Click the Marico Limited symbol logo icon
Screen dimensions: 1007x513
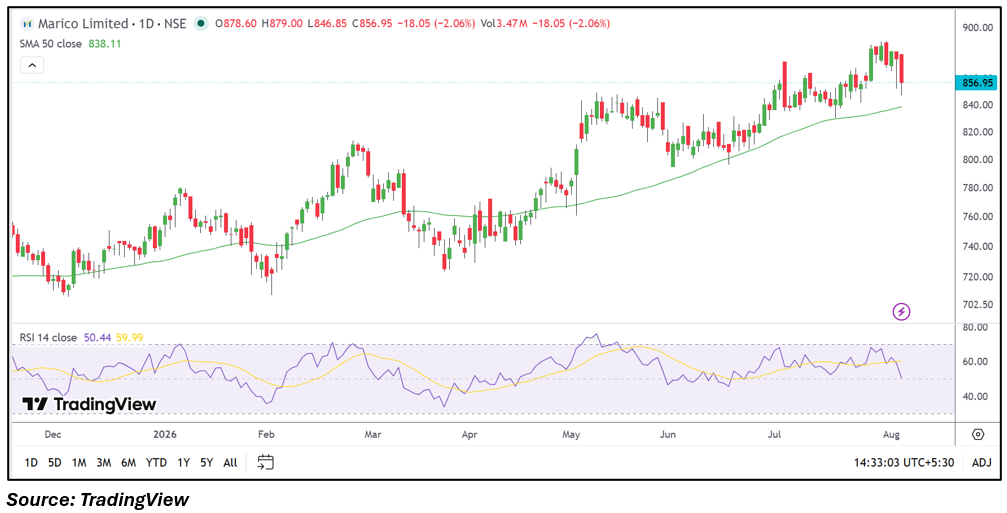tap(26, 24)
